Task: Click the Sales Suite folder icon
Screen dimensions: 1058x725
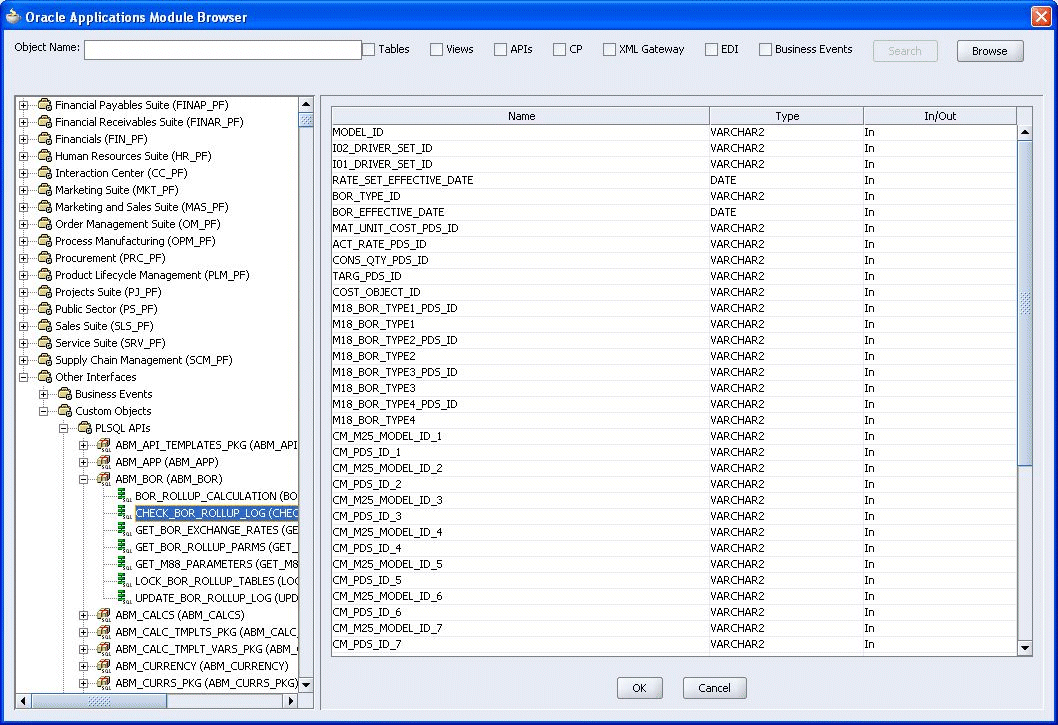Action: [45, 326]
